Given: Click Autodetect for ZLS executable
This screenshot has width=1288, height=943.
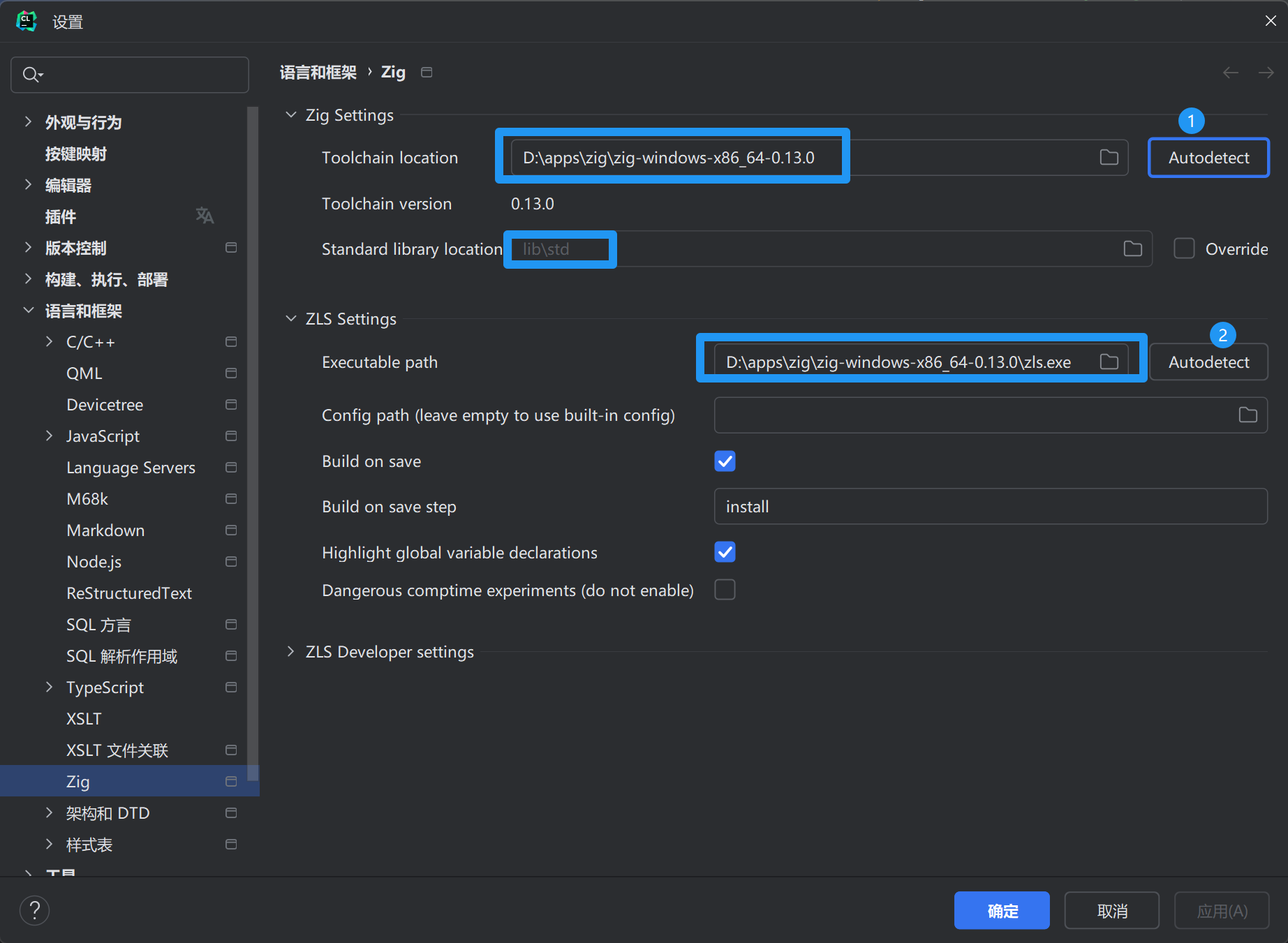Looking at the screenshot, I should pyautogui.click(x=1208, y=362).
